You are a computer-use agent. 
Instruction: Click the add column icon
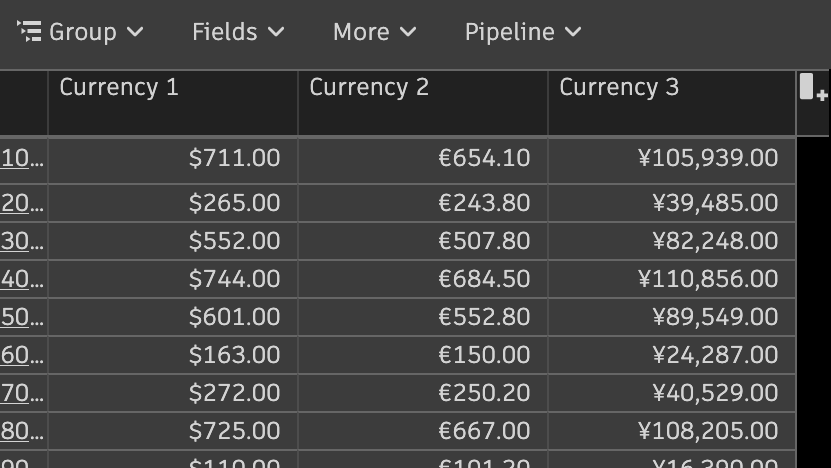(813, 89)
